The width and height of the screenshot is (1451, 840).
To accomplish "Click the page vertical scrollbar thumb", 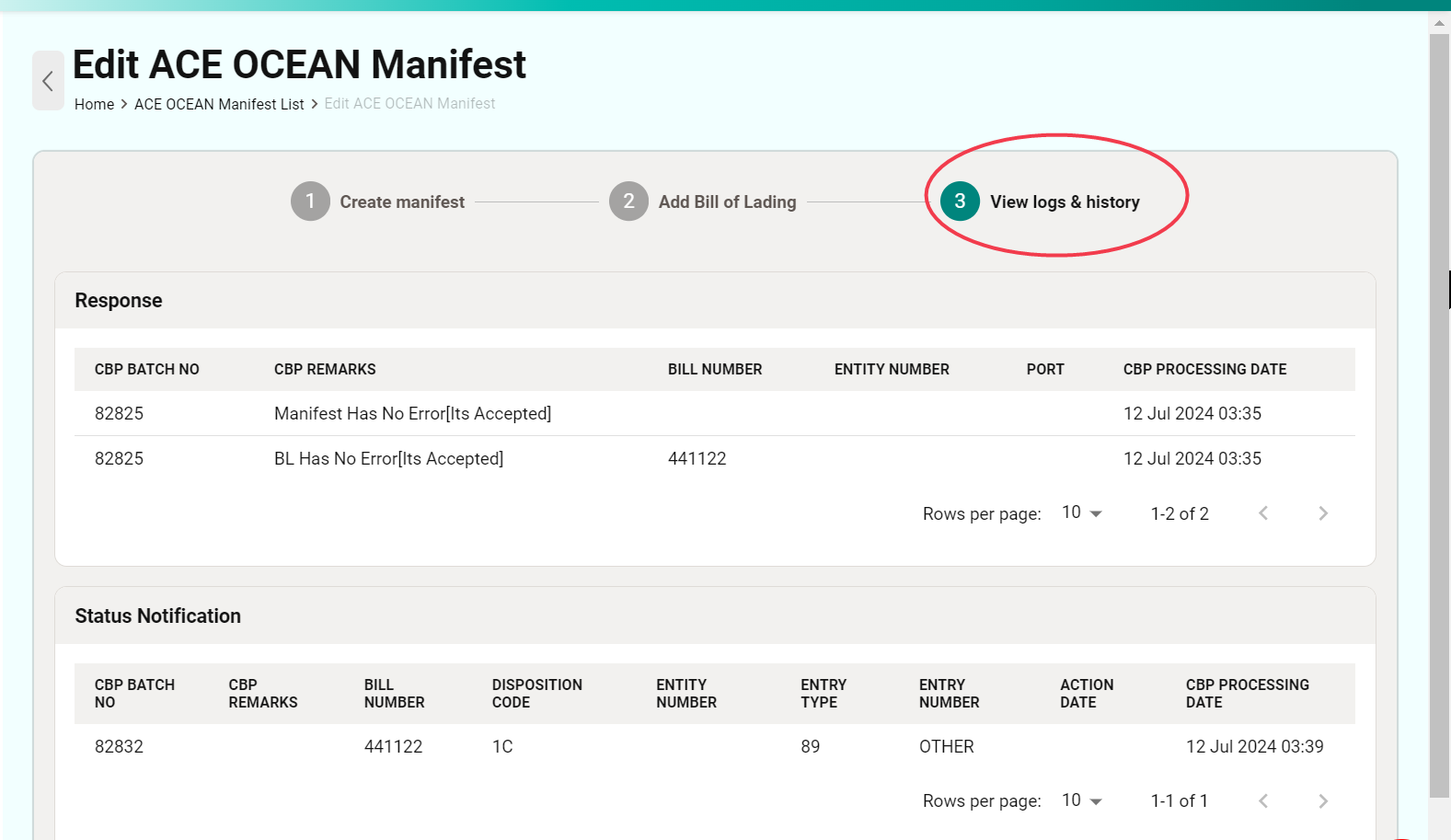I will click(x=1439, y=414).
